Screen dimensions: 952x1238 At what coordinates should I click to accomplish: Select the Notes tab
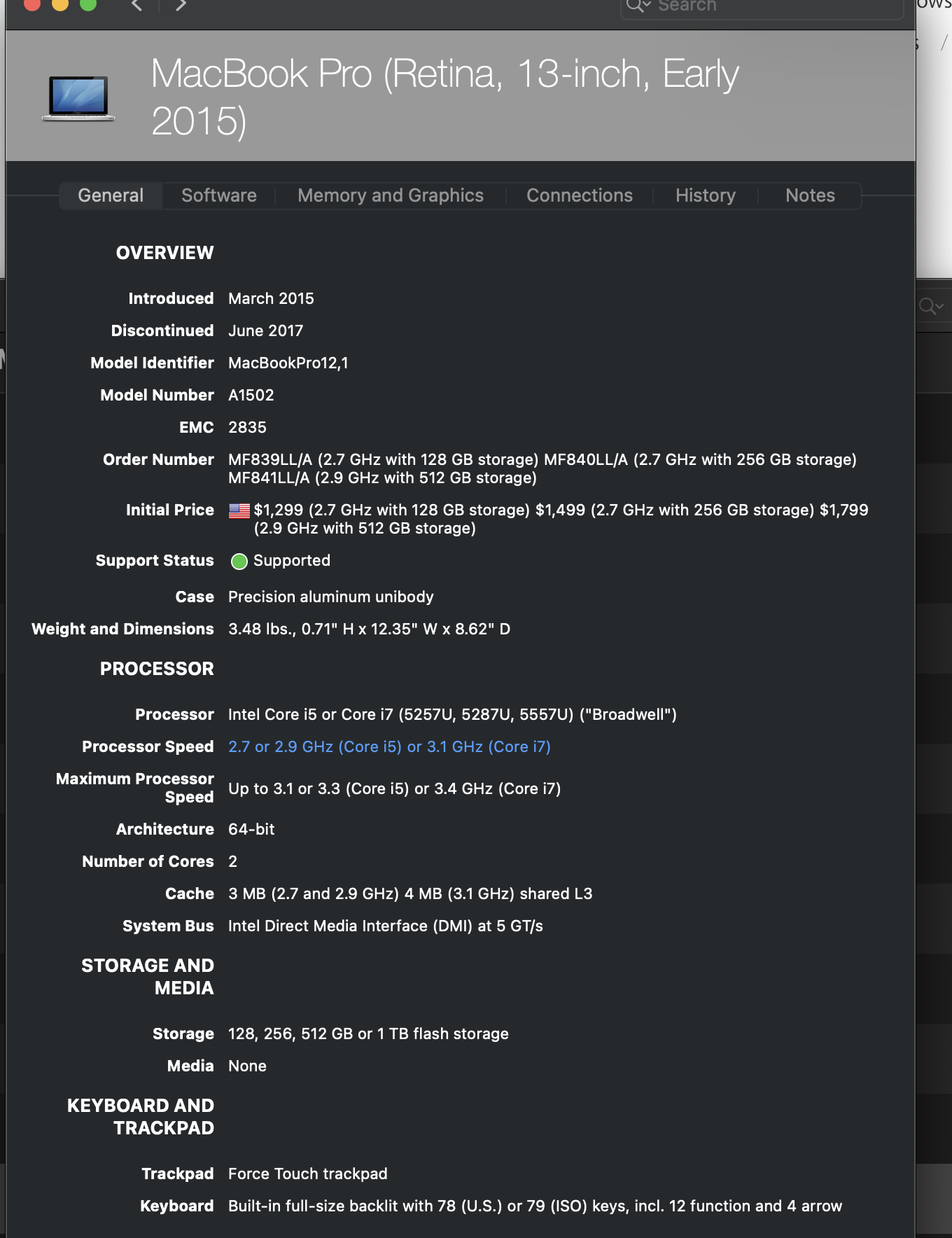tap(810, 195)
